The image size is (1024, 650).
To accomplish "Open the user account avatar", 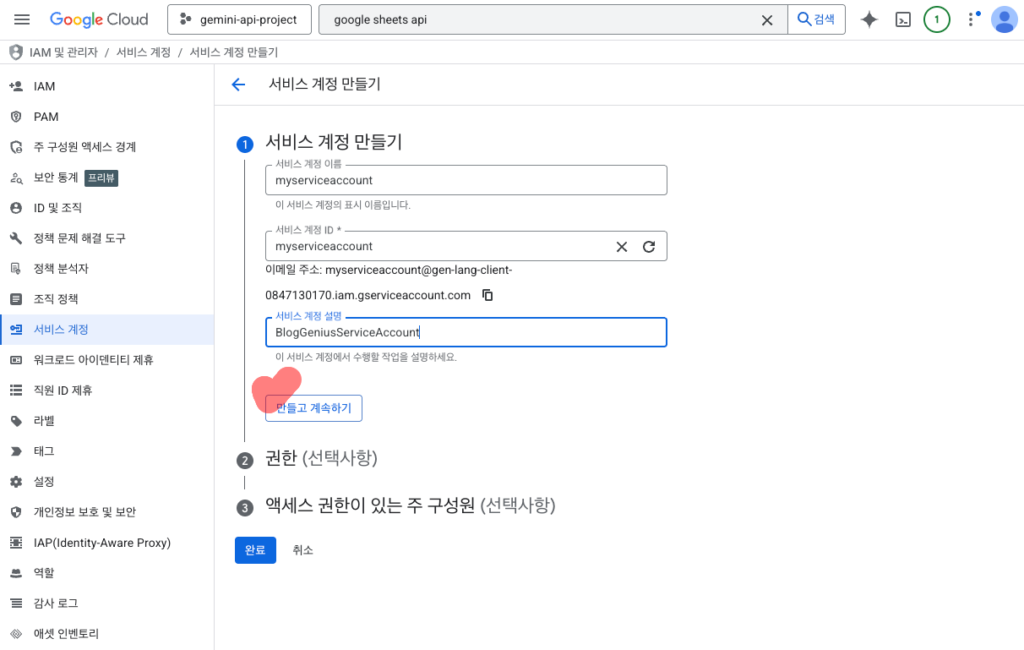I will [1003, 20].
